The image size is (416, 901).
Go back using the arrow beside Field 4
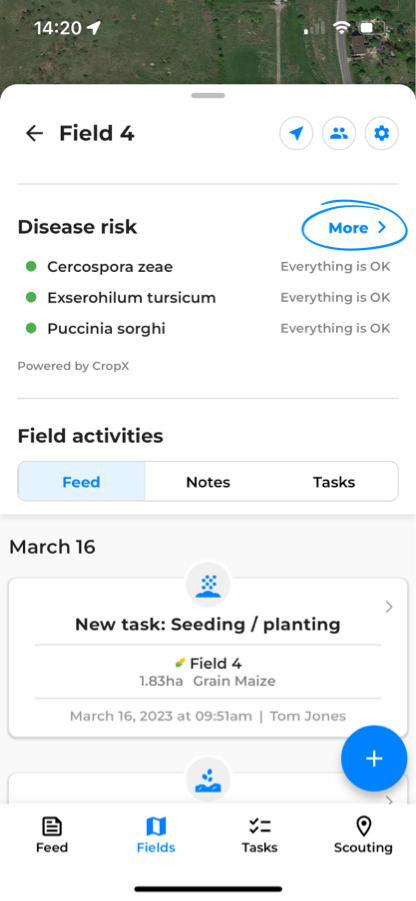[34, 133]
